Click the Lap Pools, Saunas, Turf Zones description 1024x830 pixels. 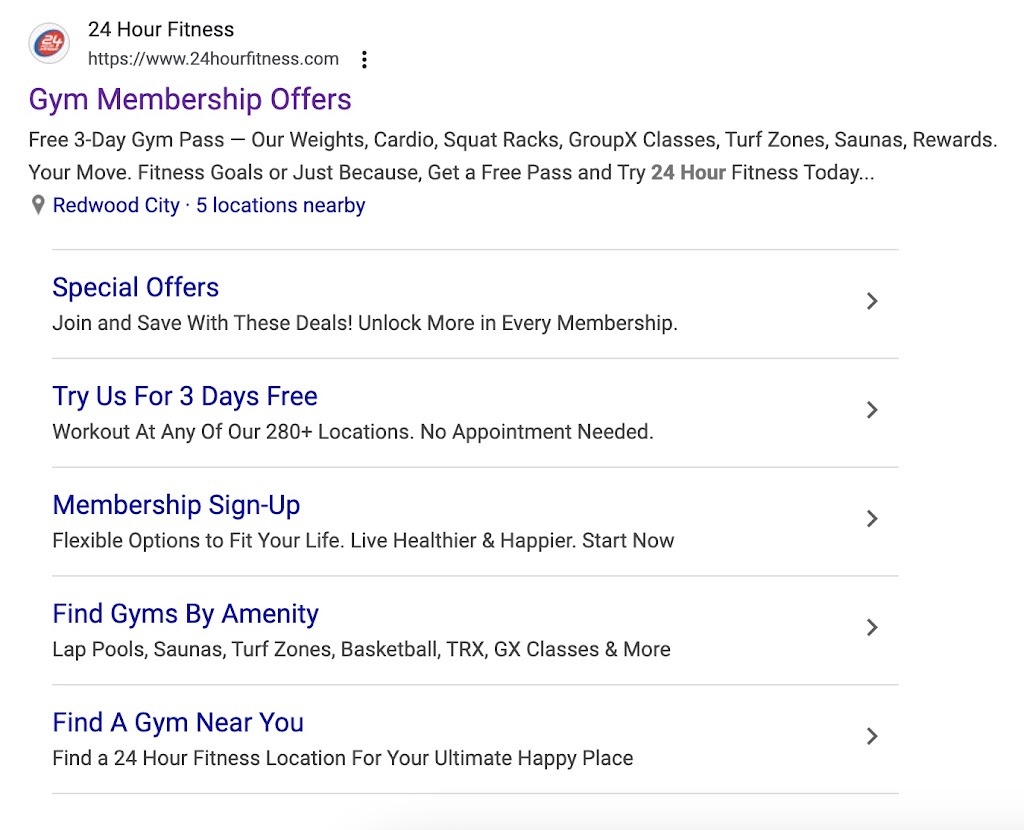tap(361, 650)
